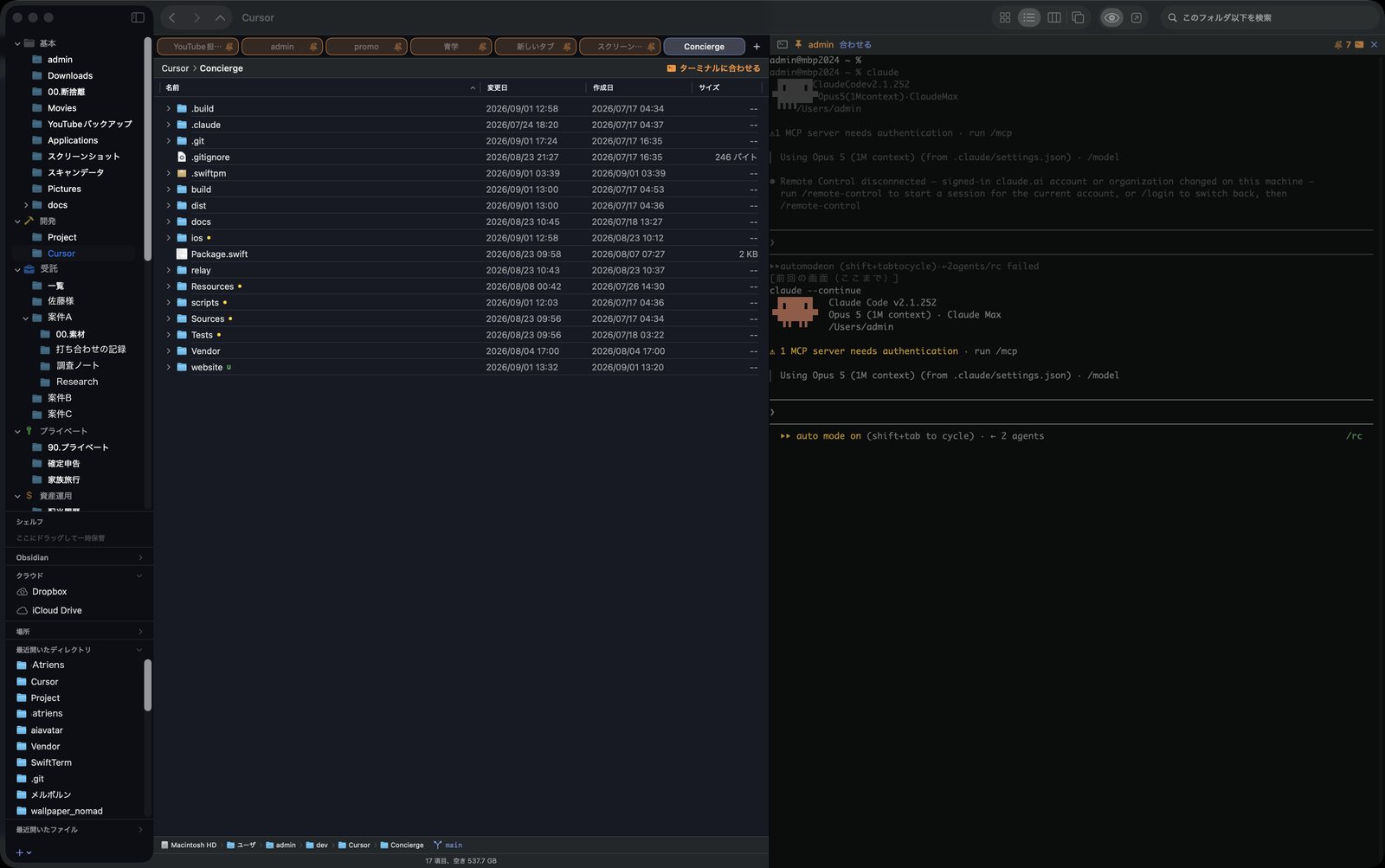Expand the .claude folder row
Viewport: 1385px width, 868px height.
pyautogui.click(x=169, y=125)
